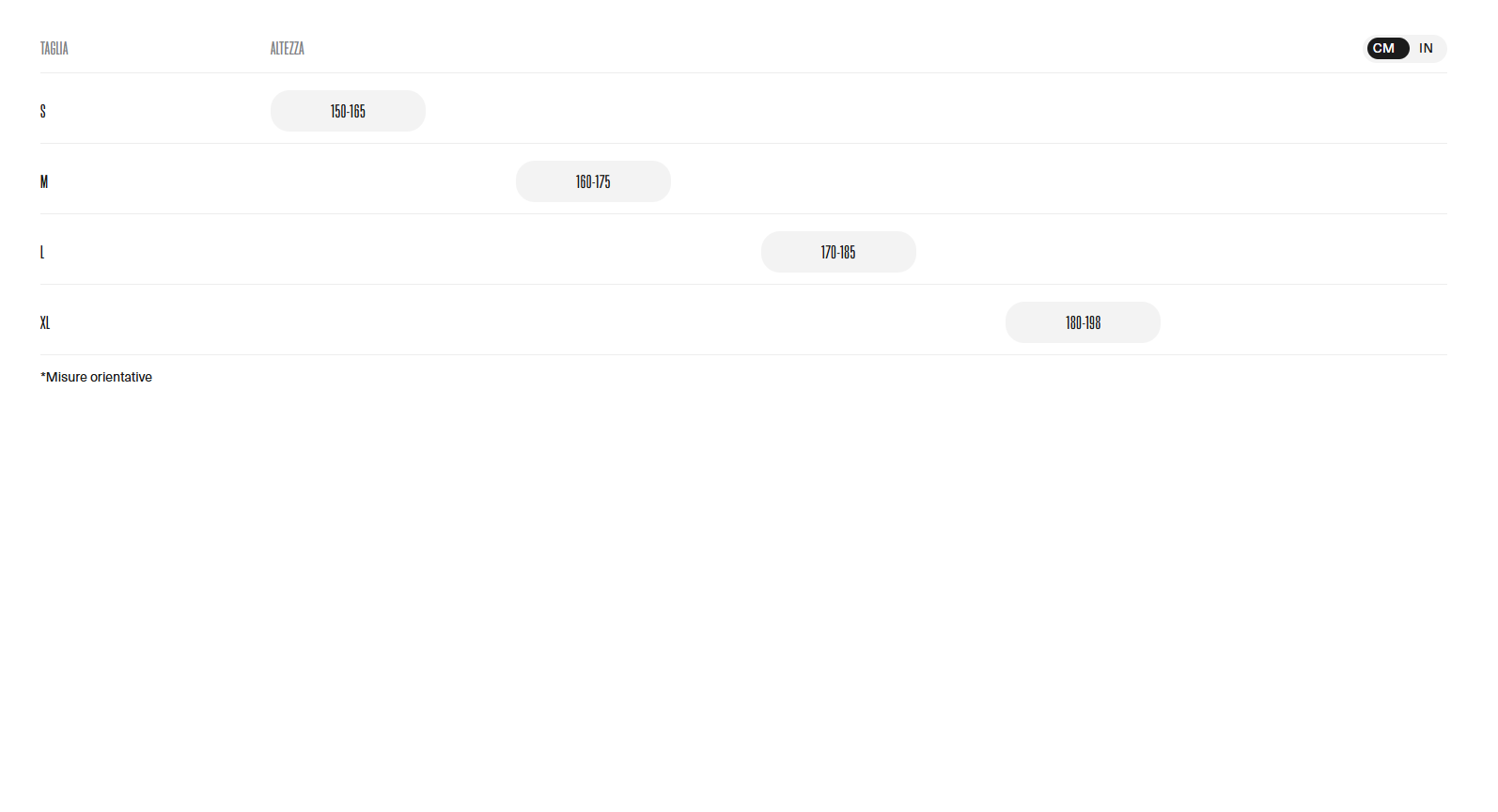Choose centimeters in the unit switcher
The height and width of the screenshot is (812, 1498).
(x=1384, y=49)
